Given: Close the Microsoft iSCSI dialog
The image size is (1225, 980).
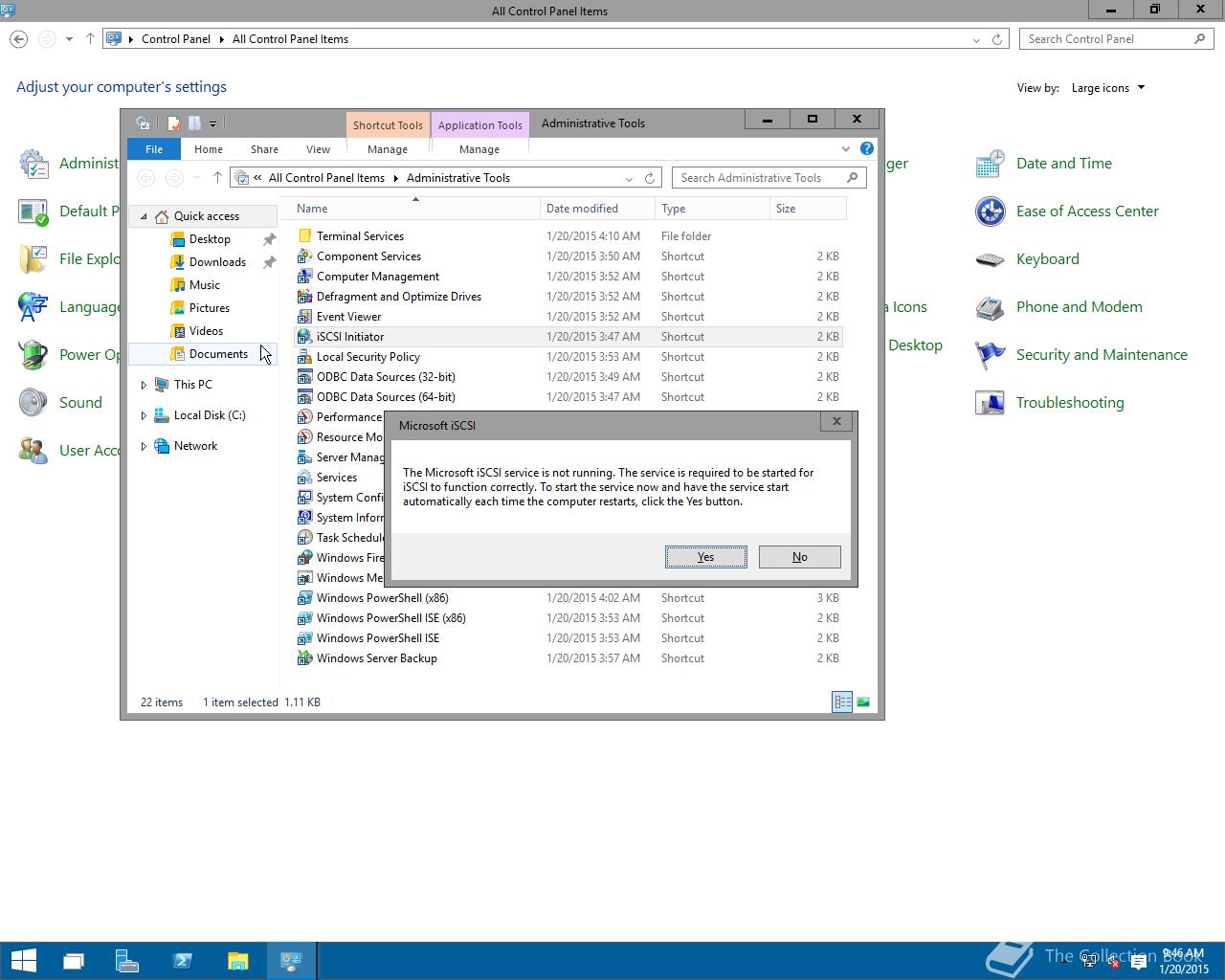Looking at the screenshot, I should click(x=836, y=421).
